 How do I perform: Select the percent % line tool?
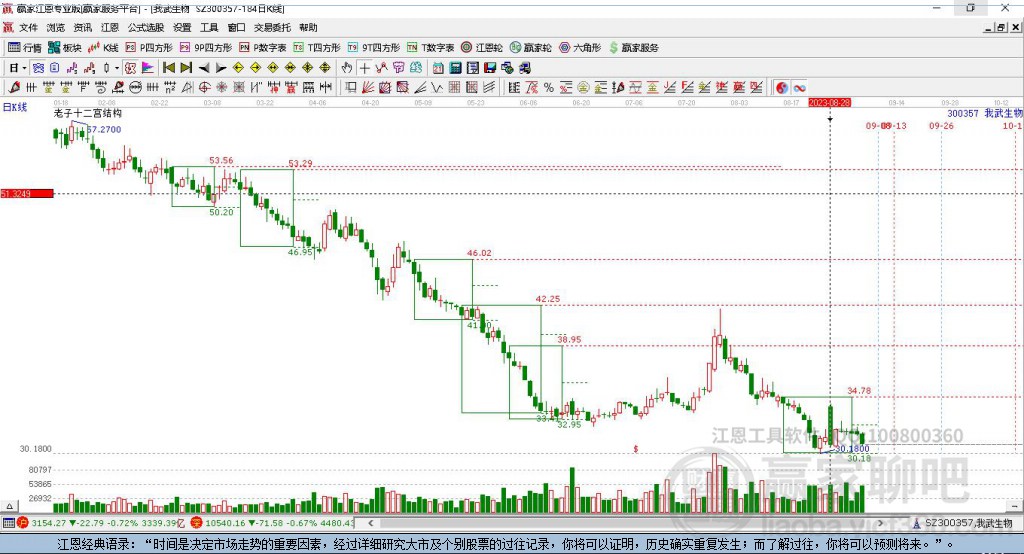(x=549, y=88)
